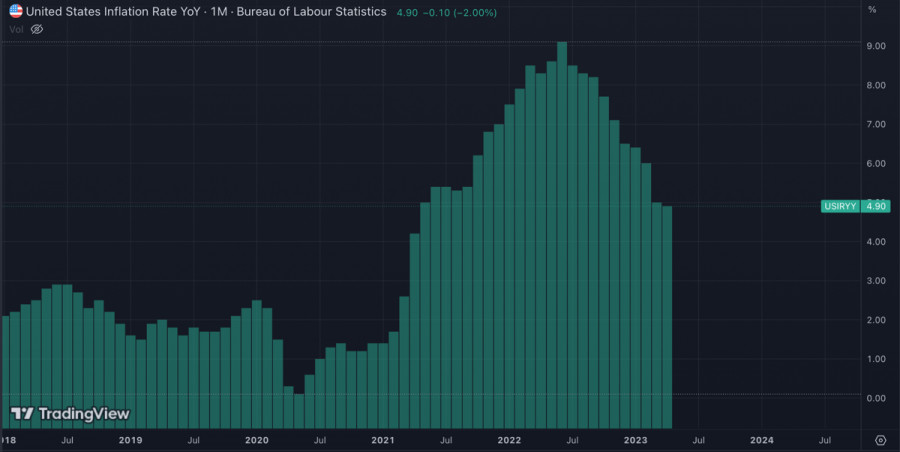Viewport: 900px width, 452px height.
Task: Click the 4.90 current value label on axis
Action: 876,206
